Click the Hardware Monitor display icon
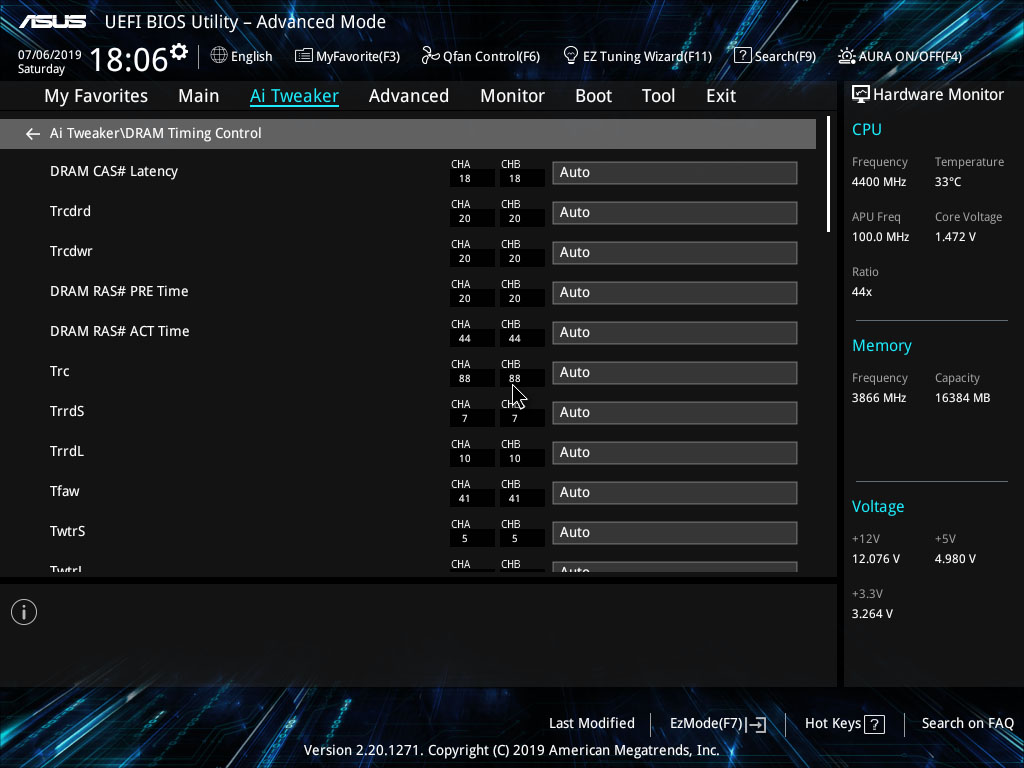 861,95
